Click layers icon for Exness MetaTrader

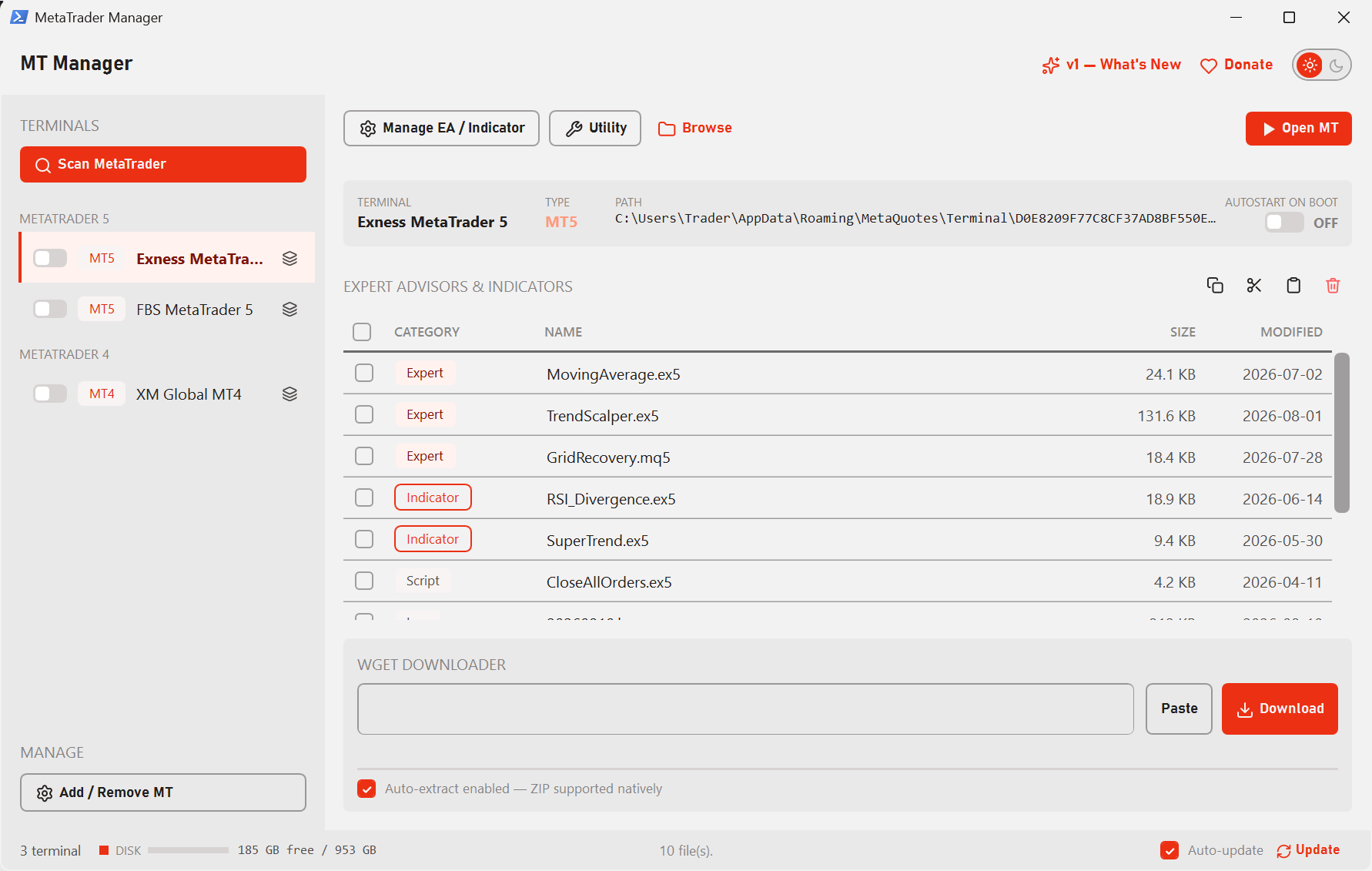(x=289, y=259)
